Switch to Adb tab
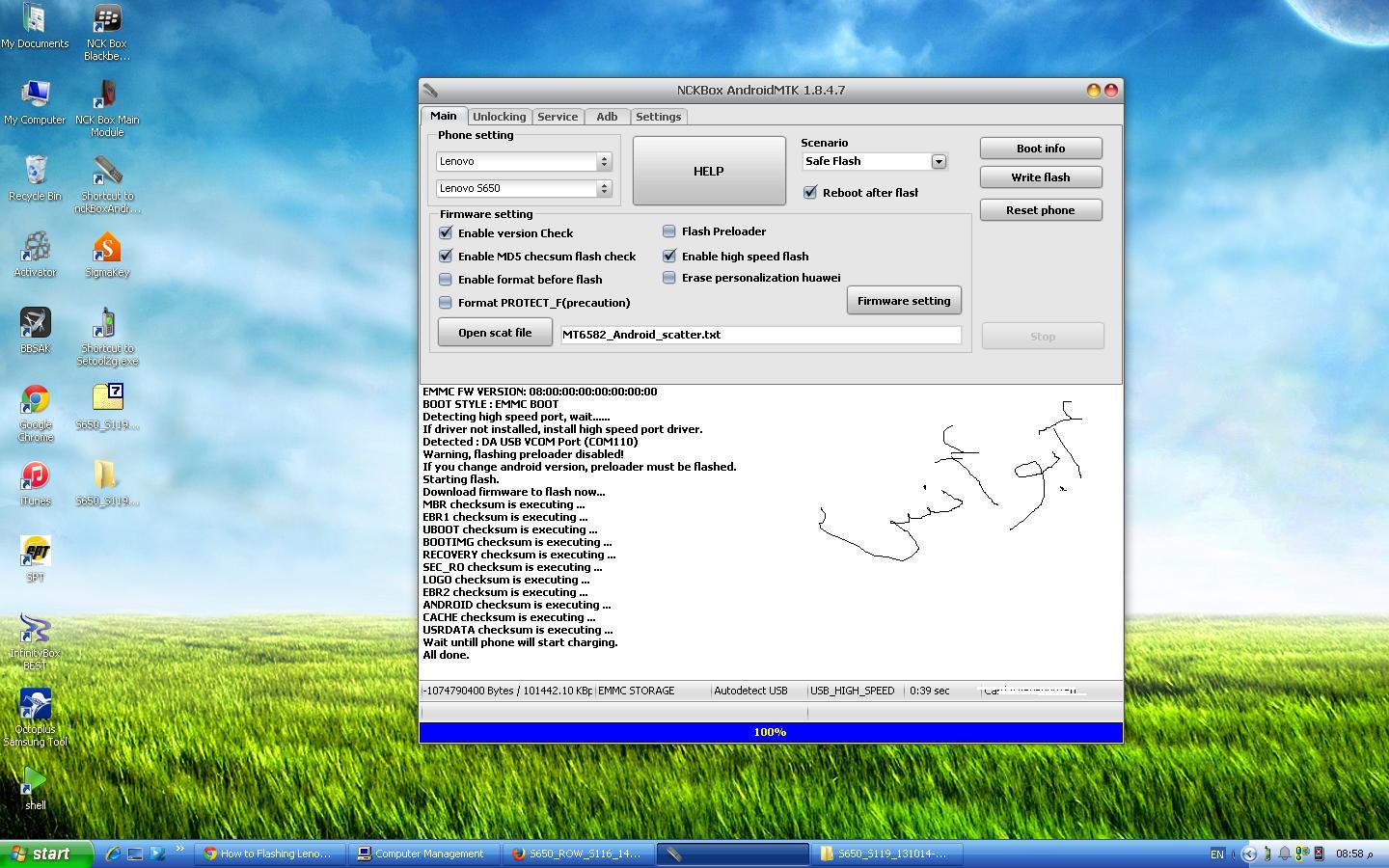The width and height of the screenshot is (1389, 868). coord(607,117)
